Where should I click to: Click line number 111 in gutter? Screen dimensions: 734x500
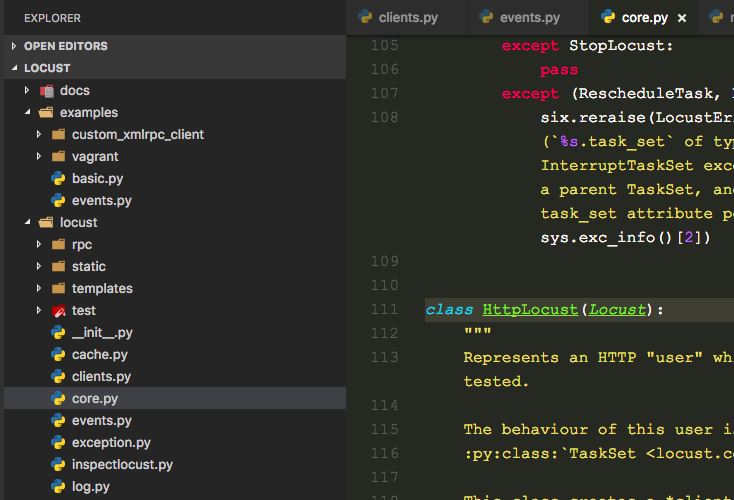coord(384,309)
